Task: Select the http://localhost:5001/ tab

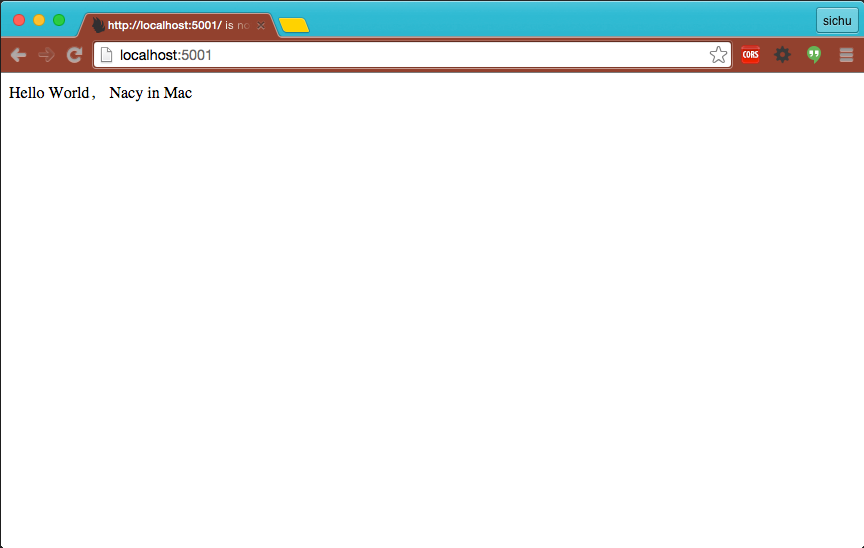Action: tap(177, 25)
